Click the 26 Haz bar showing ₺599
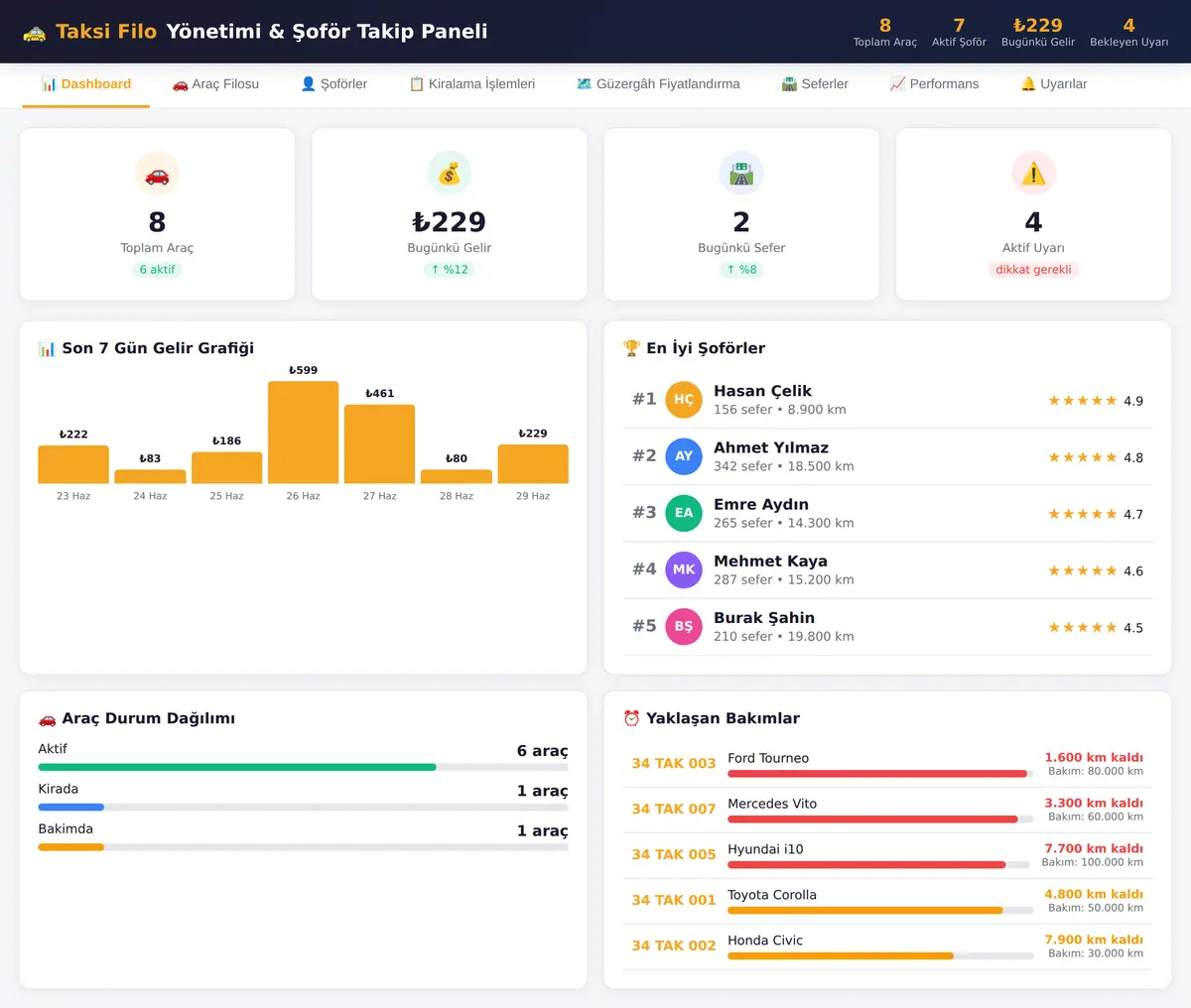The height and width of the screenshot is (1008, 1191). coord(304,433)
